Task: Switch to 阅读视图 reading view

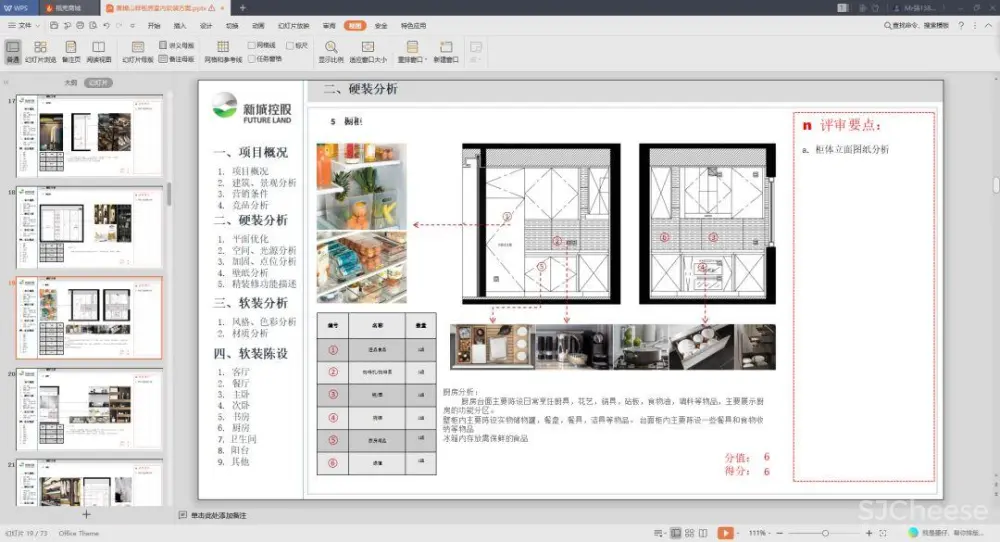Action: point(99,51)
